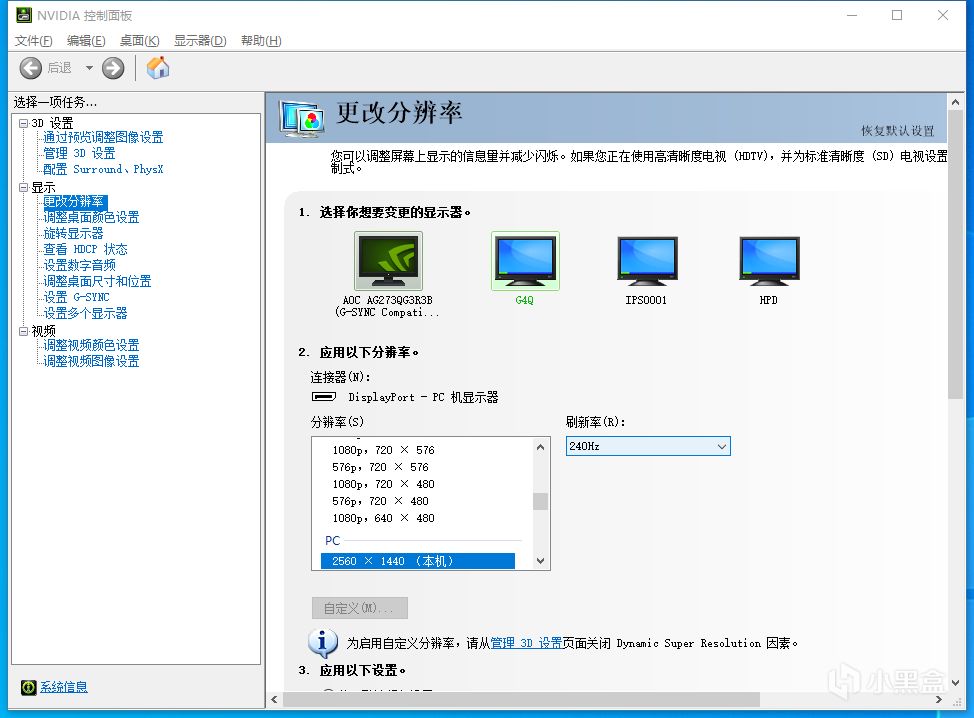
Task: Open 设置多个显示器
Action: coord(86,313)
